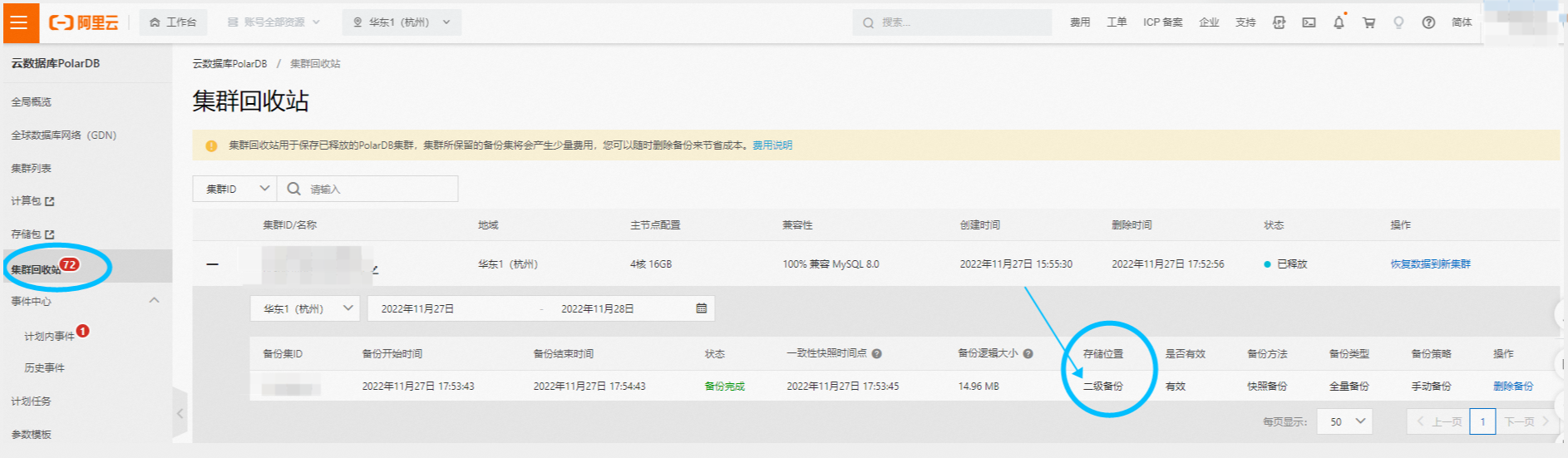Screen dimensions: 1568x458
Task: Open the 工作台 workbench button
Action: pos(173,22)
